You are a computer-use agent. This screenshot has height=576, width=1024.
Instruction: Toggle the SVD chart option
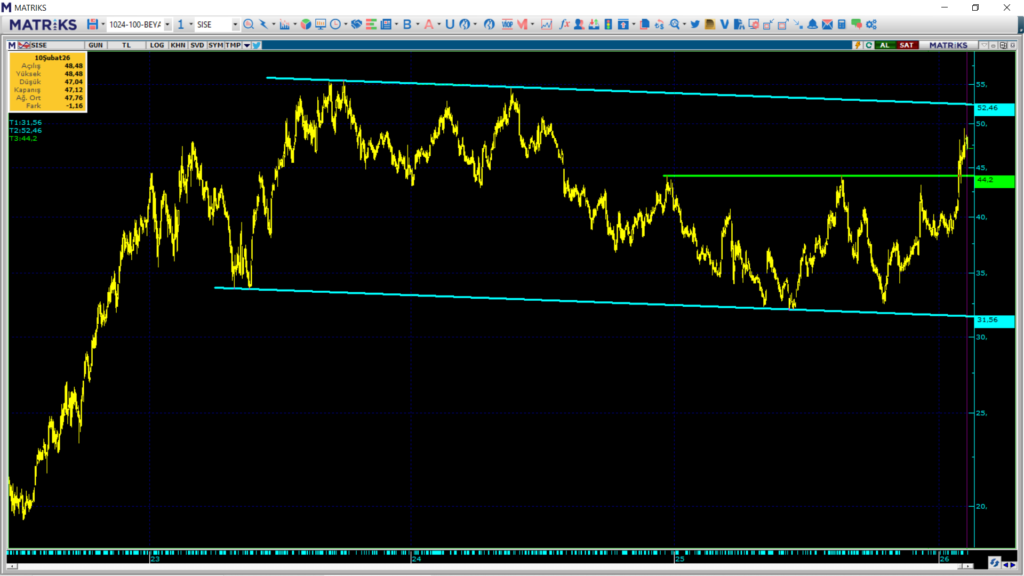197,45
